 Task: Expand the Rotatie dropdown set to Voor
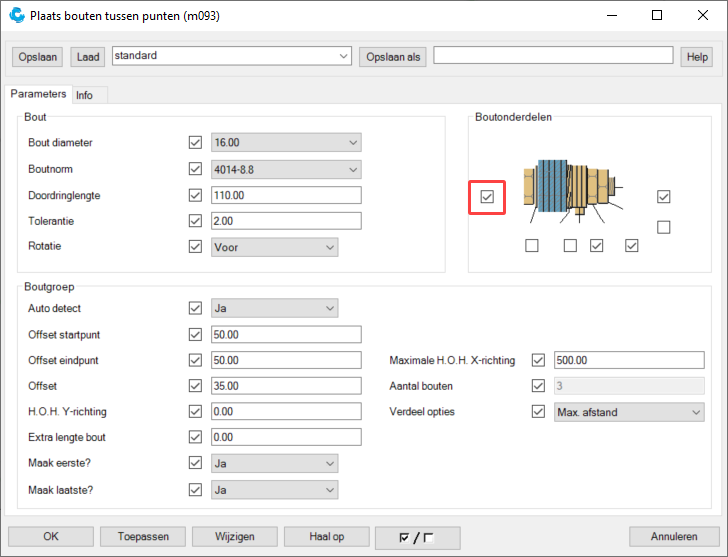(275, 247)
